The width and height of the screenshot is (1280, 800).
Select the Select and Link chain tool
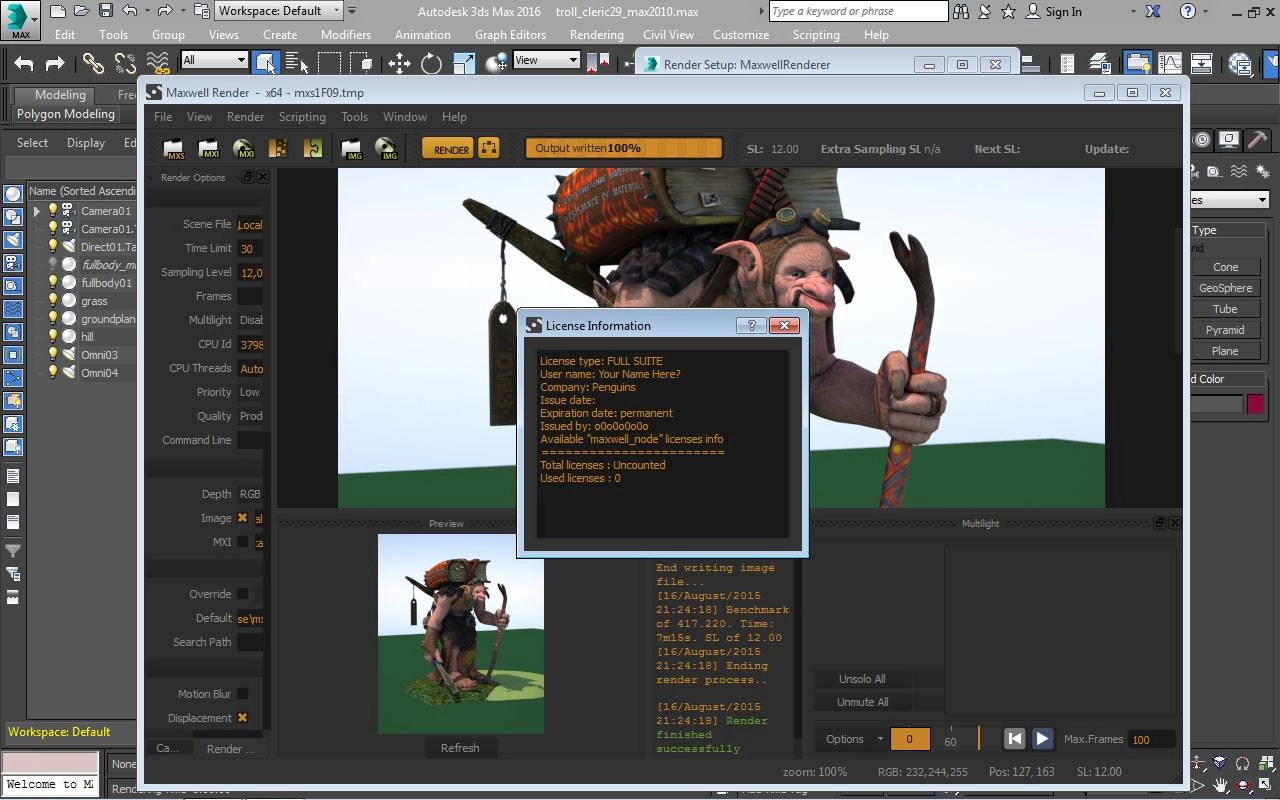point(93,63)
